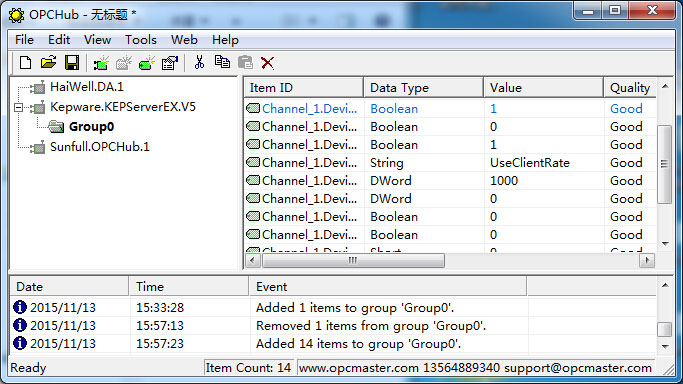The height and width of the screenshot is (384, 683).
Task: Open a project with the folder icon
Action: pos(48,63)
